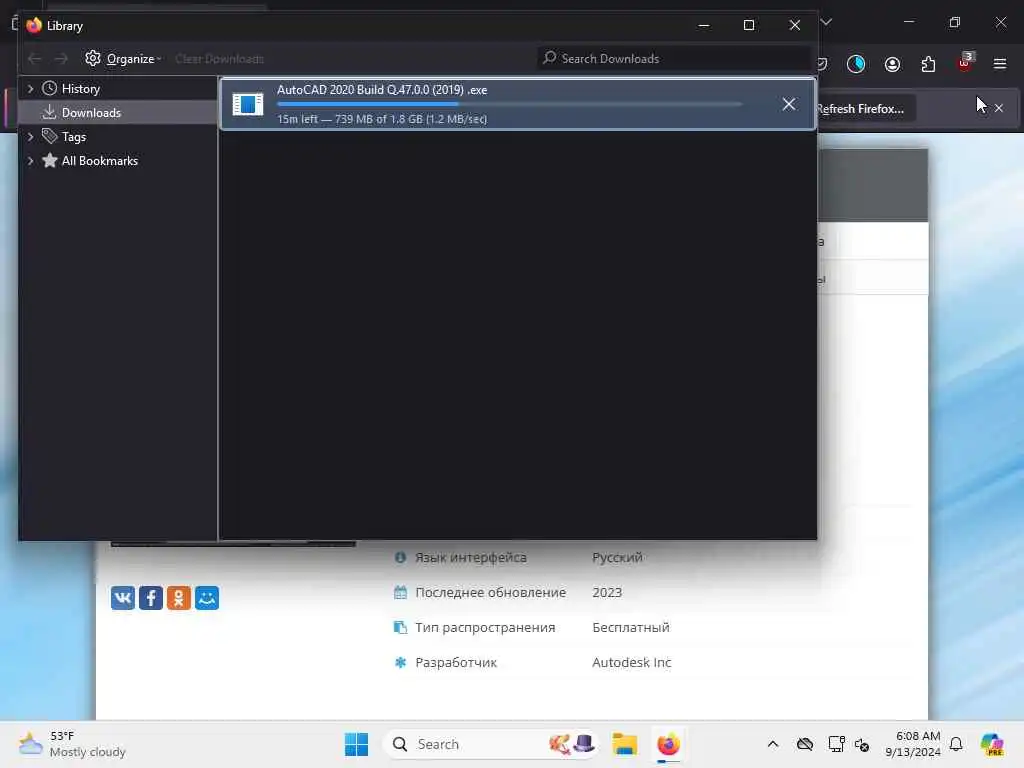Screen dimensions: 1024x768
Task: Select History in the Library sidebar
Action: (80, 88)
